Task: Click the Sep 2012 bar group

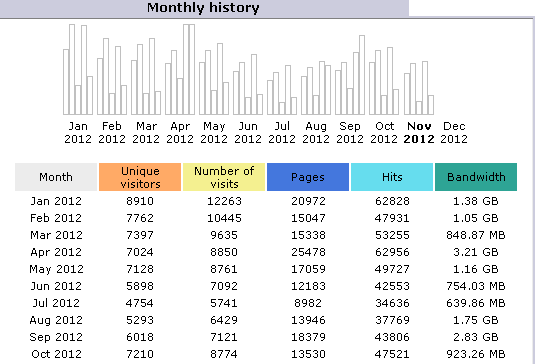Action: (350, 75)
